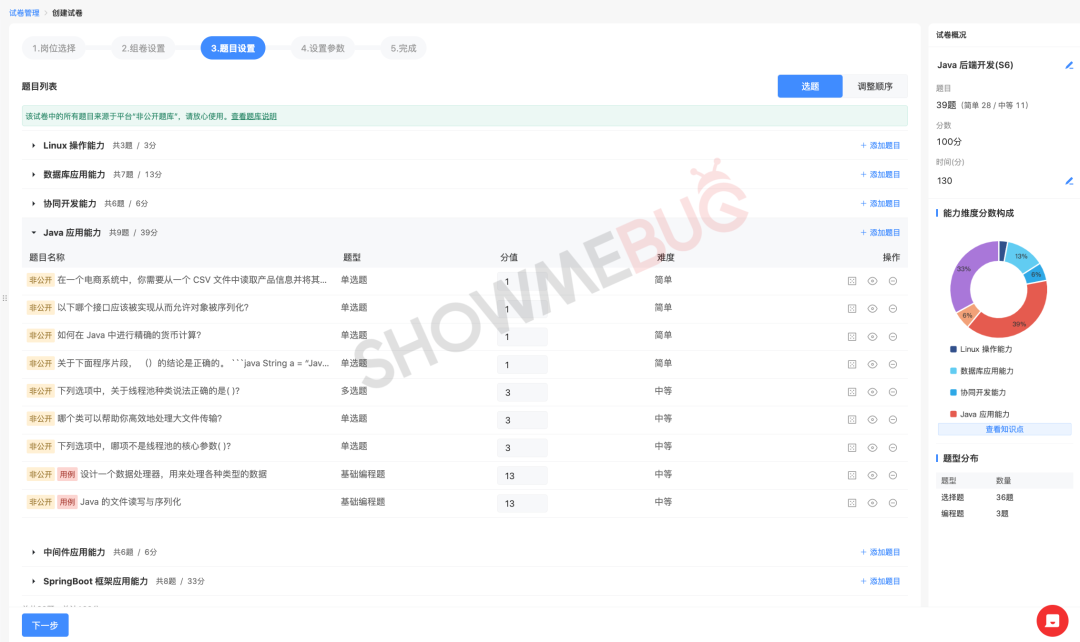Remove the 数据处理器 programming question

coord(893,475)
